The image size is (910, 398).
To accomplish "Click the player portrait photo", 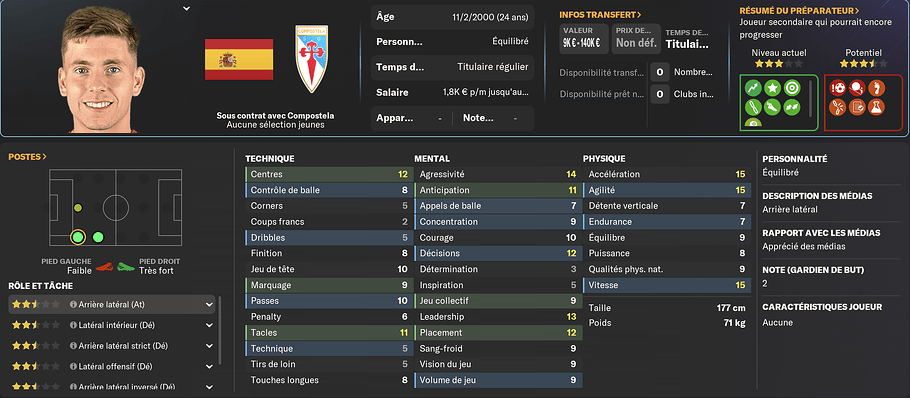I will 100,70.
